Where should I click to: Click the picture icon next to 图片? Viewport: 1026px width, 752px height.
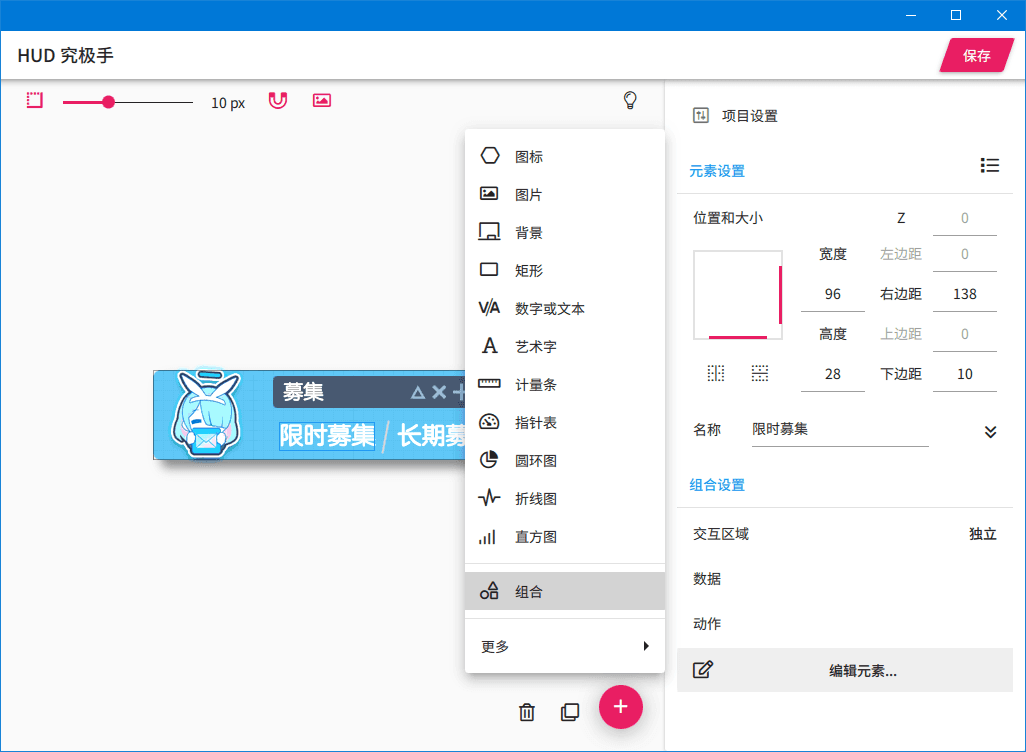(x=489, y=194)
